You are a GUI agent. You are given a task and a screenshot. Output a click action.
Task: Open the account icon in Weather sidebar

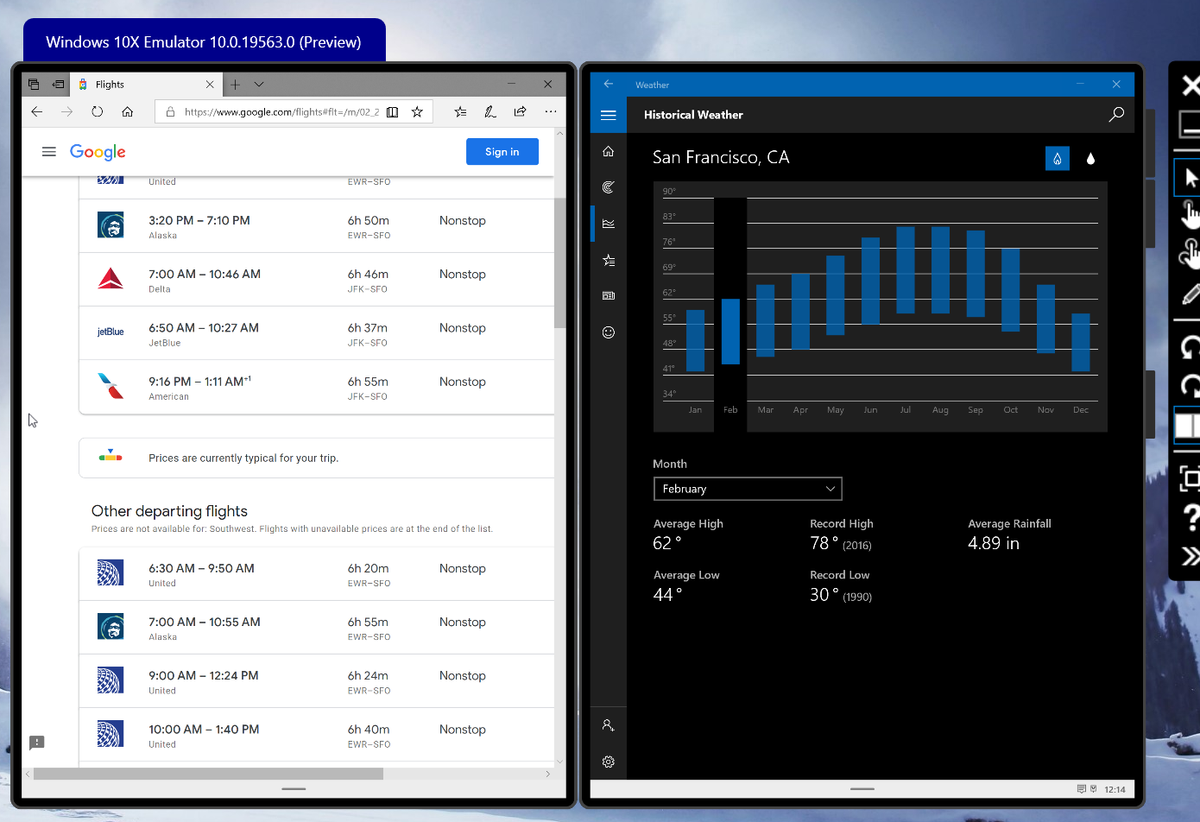point(608,725)
